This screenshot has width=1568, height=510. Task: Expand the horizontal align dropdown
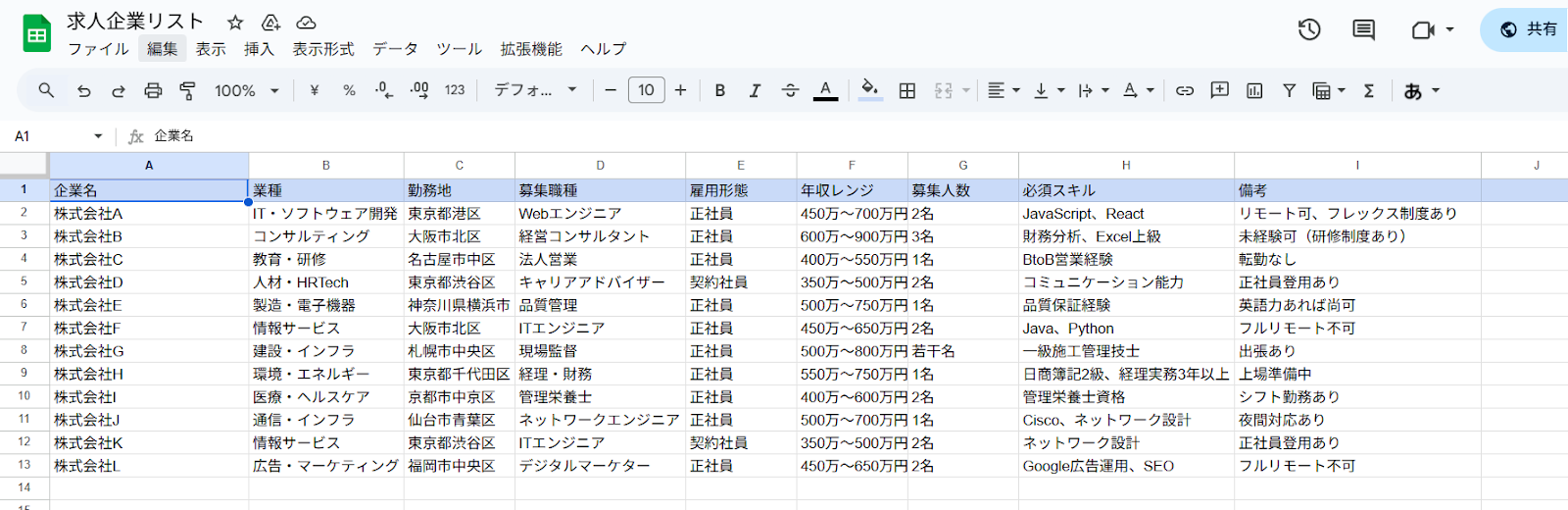[1003, 90]
